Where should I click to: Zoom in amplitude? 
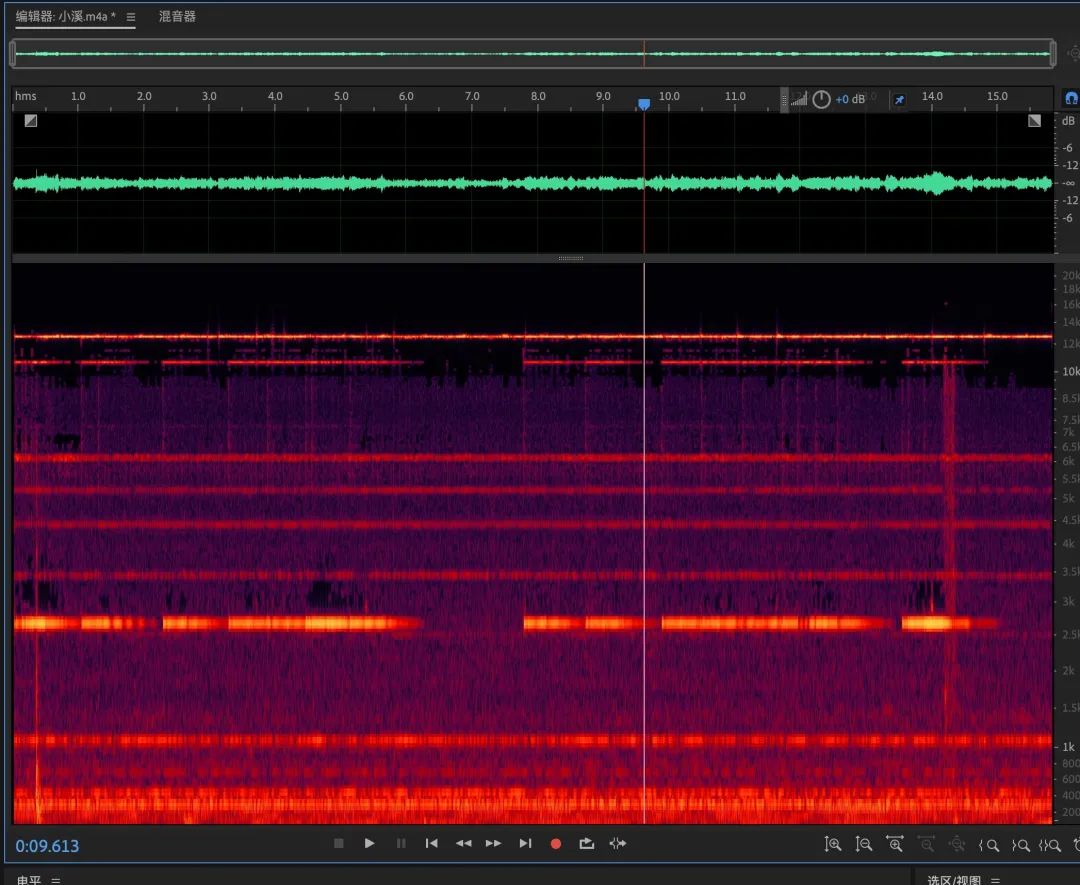click(833, 844)
